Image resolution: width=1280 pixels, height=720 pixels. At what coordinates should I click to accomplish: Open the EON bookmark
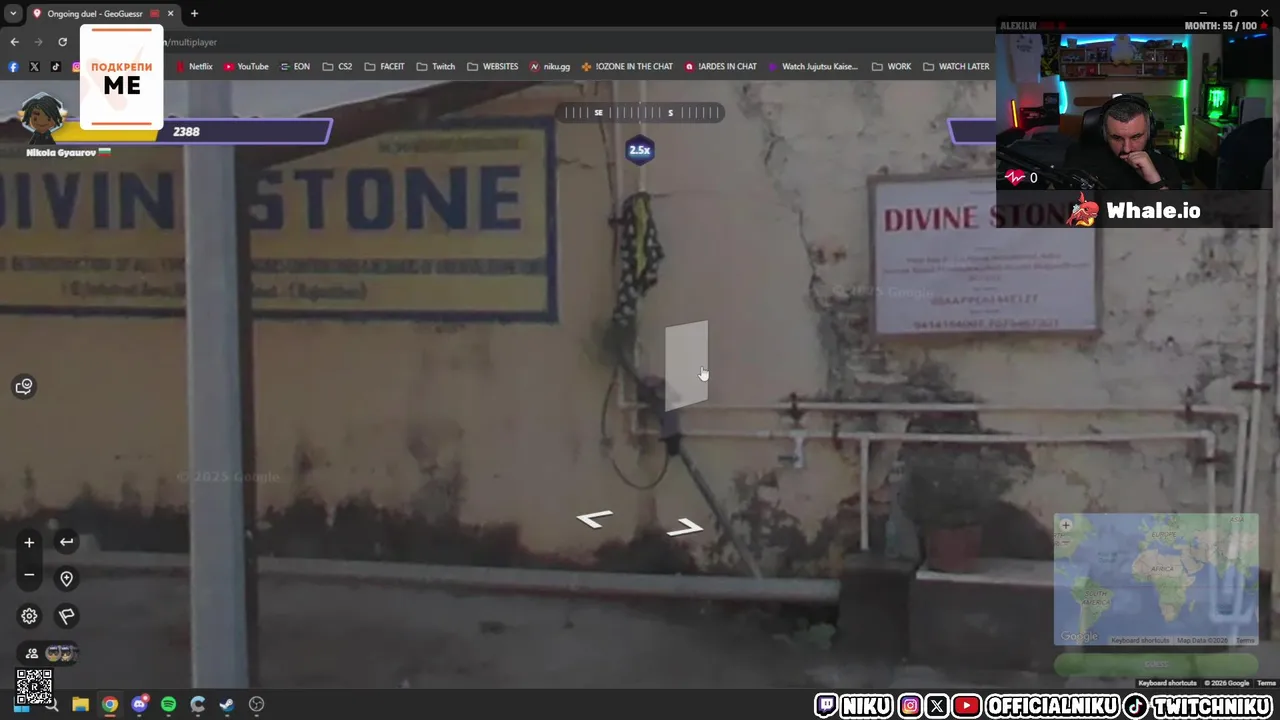(x=295, y=67)
